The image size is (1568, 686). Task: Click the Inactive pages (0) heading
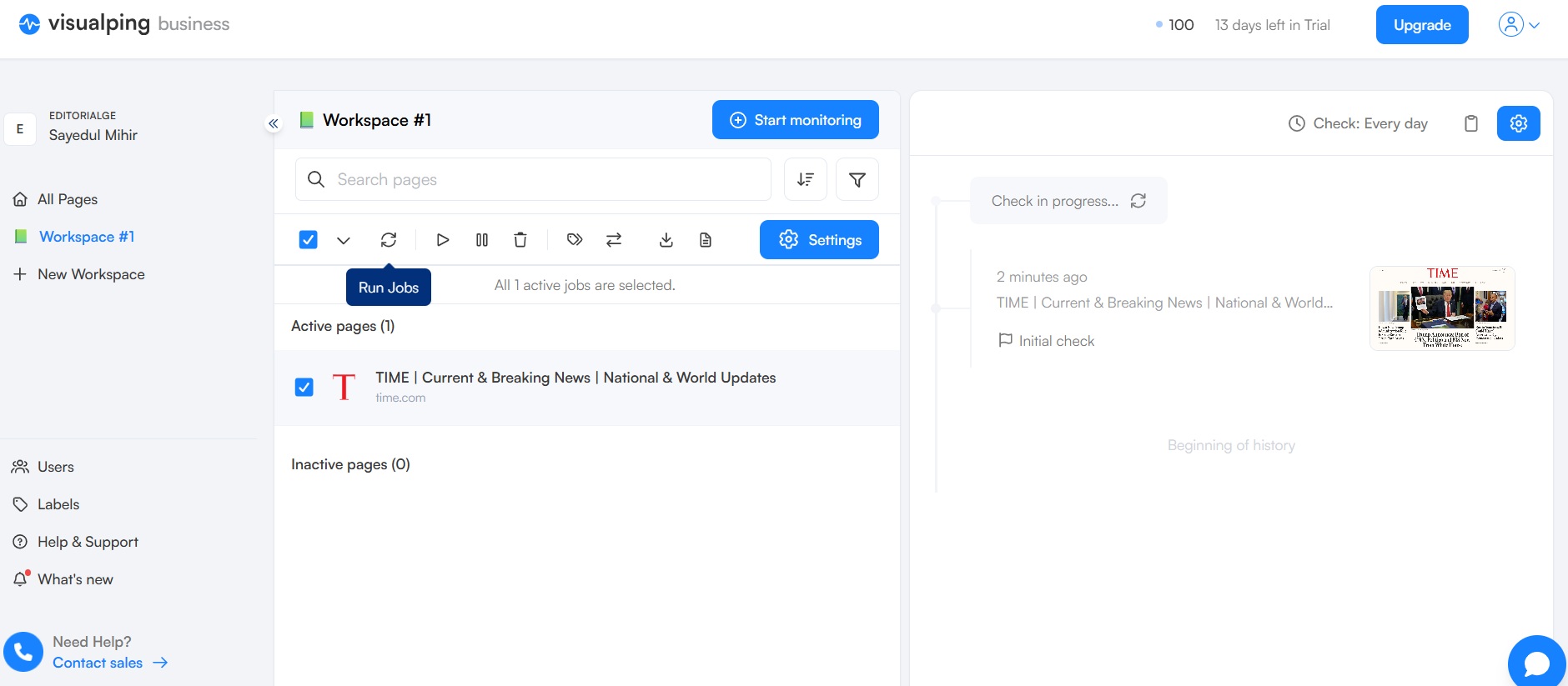coord(350,464)
